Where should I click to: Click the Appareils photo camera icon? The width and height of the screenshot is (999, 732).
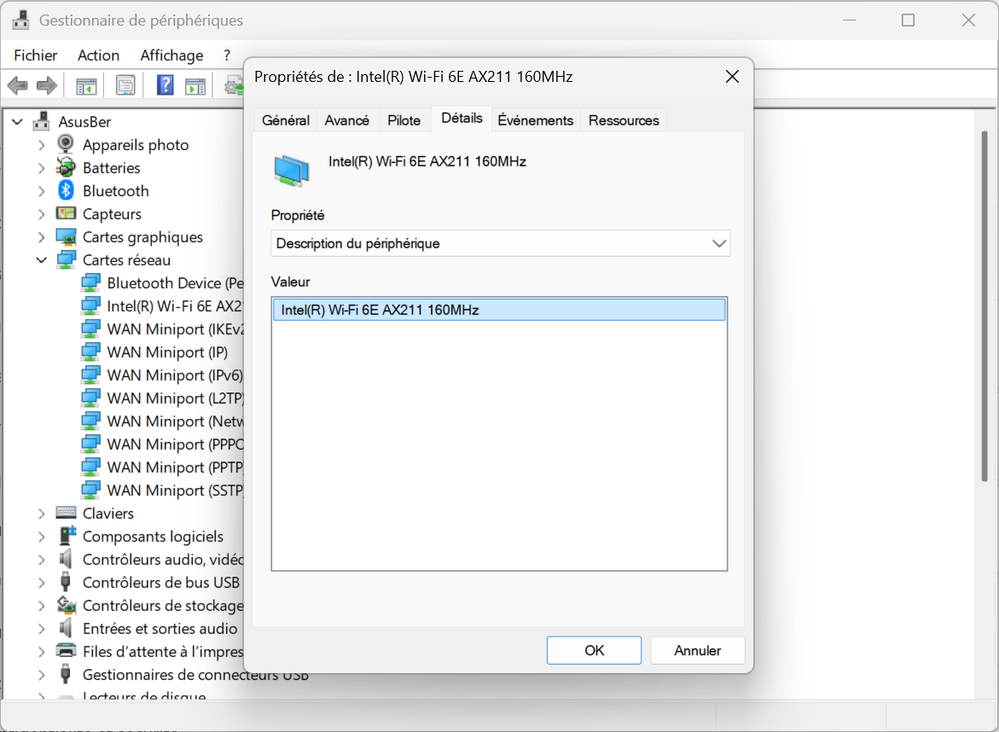[x=66, y=144]
